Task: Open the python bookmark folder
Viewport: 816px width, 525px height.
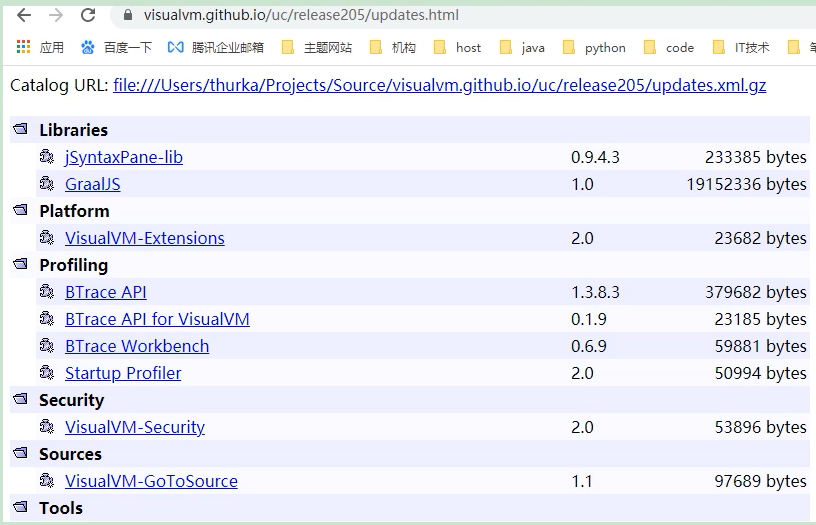Action: [x=594, y=47]
